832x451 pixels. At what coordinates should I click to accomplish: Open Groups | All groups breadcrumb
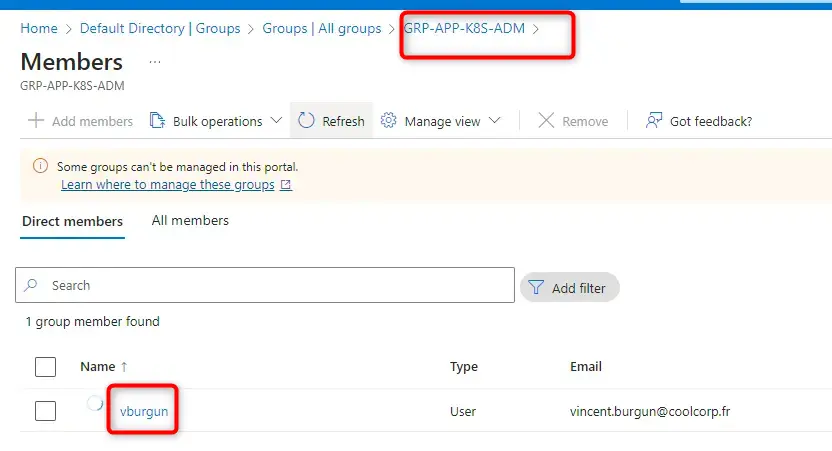point(322,28)
